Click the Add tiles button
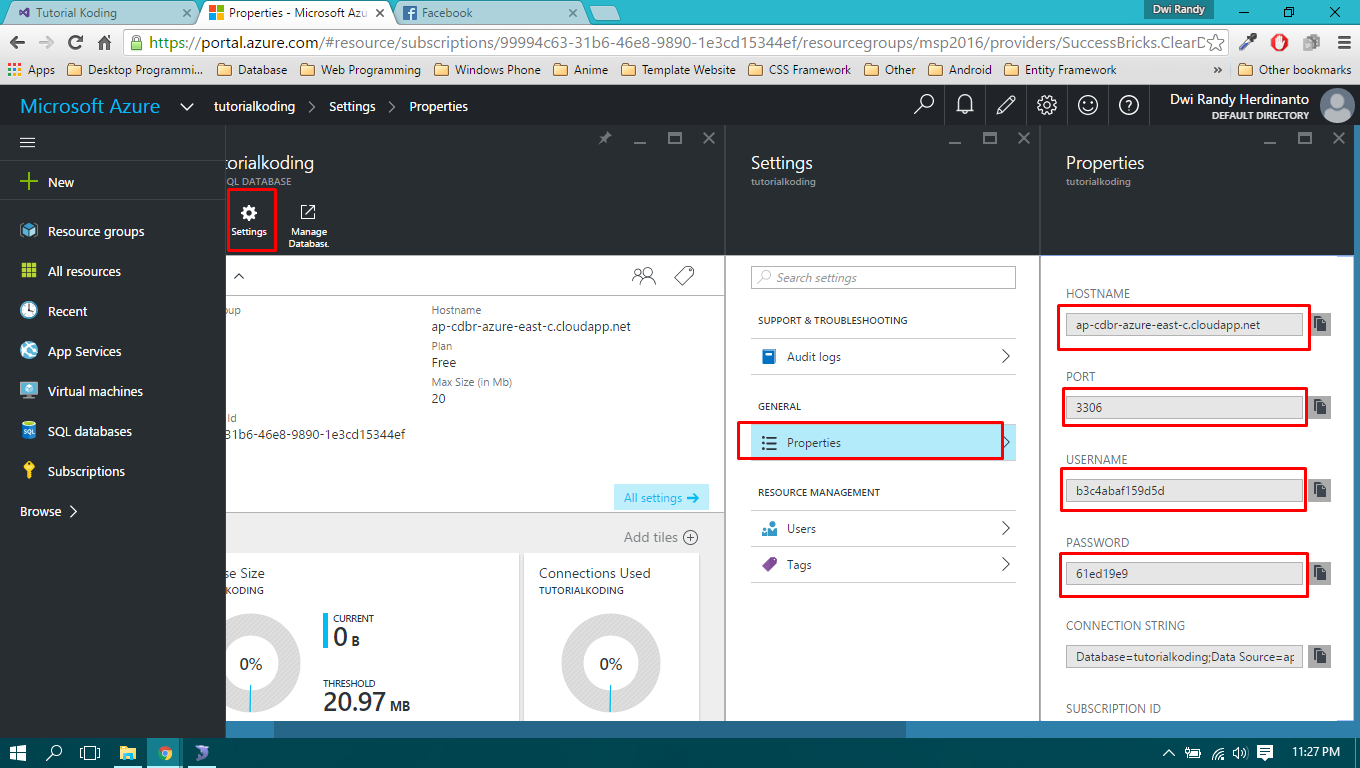The height and width of the screenshot is (768, 1360). [660, 537]
